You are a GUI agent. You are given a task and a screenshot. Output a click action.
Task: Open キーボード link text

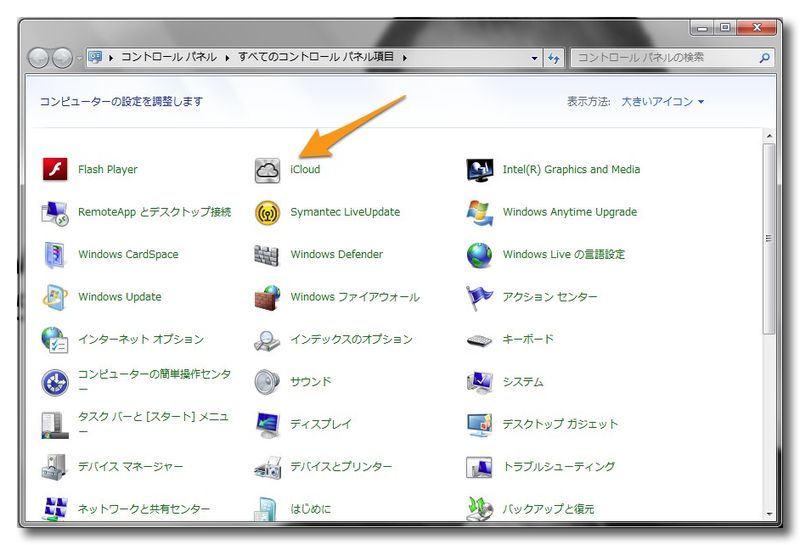tap(528, 339)
